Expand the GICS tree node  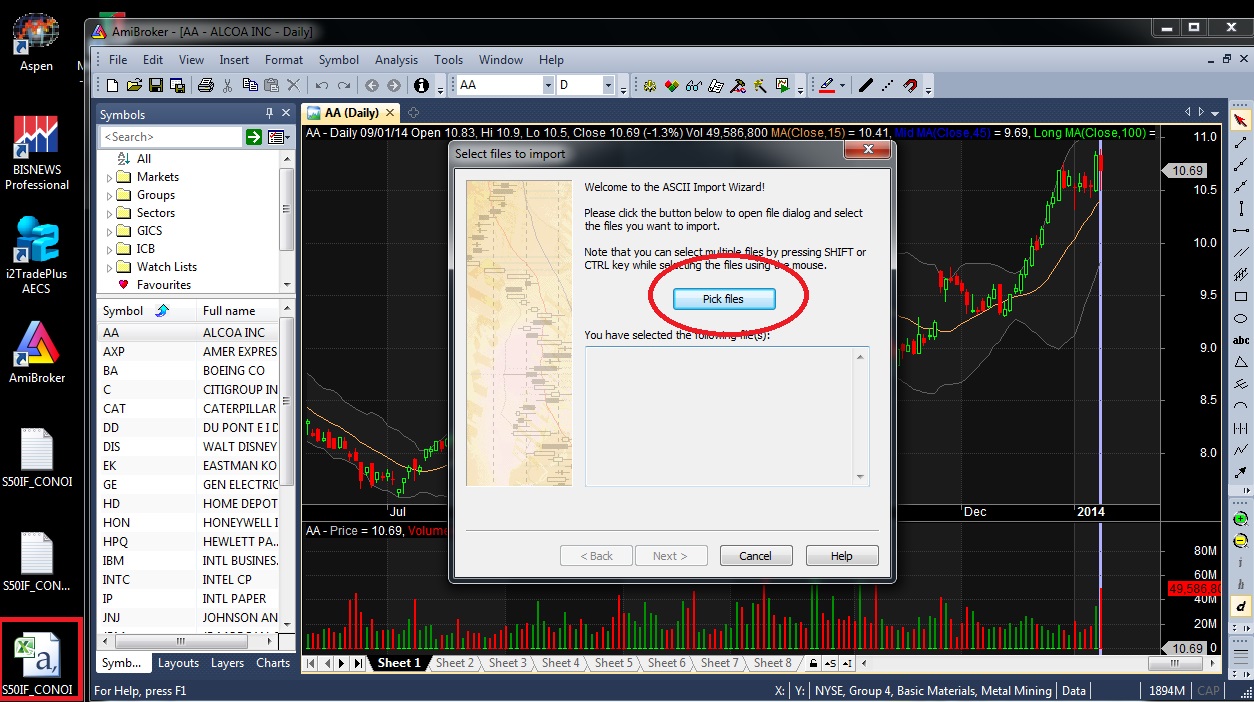(109, 232)
